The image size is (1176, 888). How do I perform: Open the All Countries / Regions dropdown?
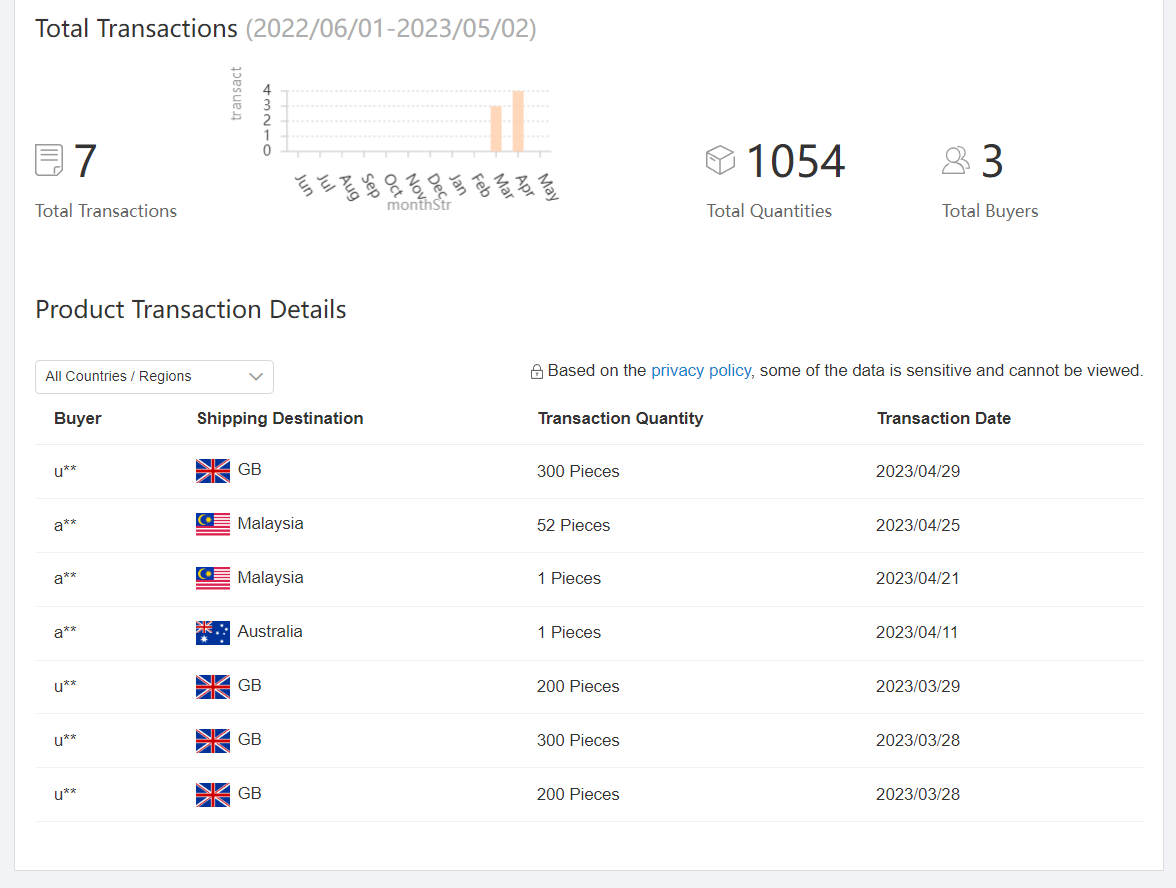[154, 377]
